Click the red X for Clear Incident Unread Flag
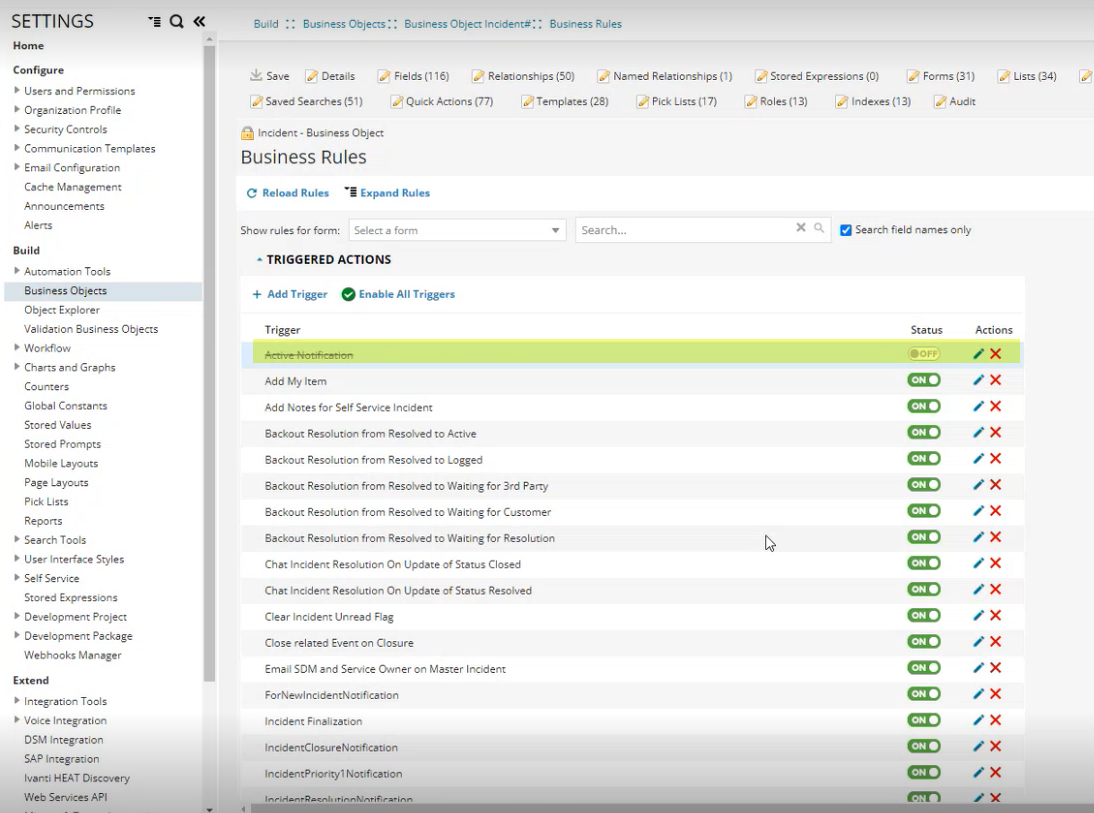This screenshot has height=813, width=1094. click(x=996, y=616)
